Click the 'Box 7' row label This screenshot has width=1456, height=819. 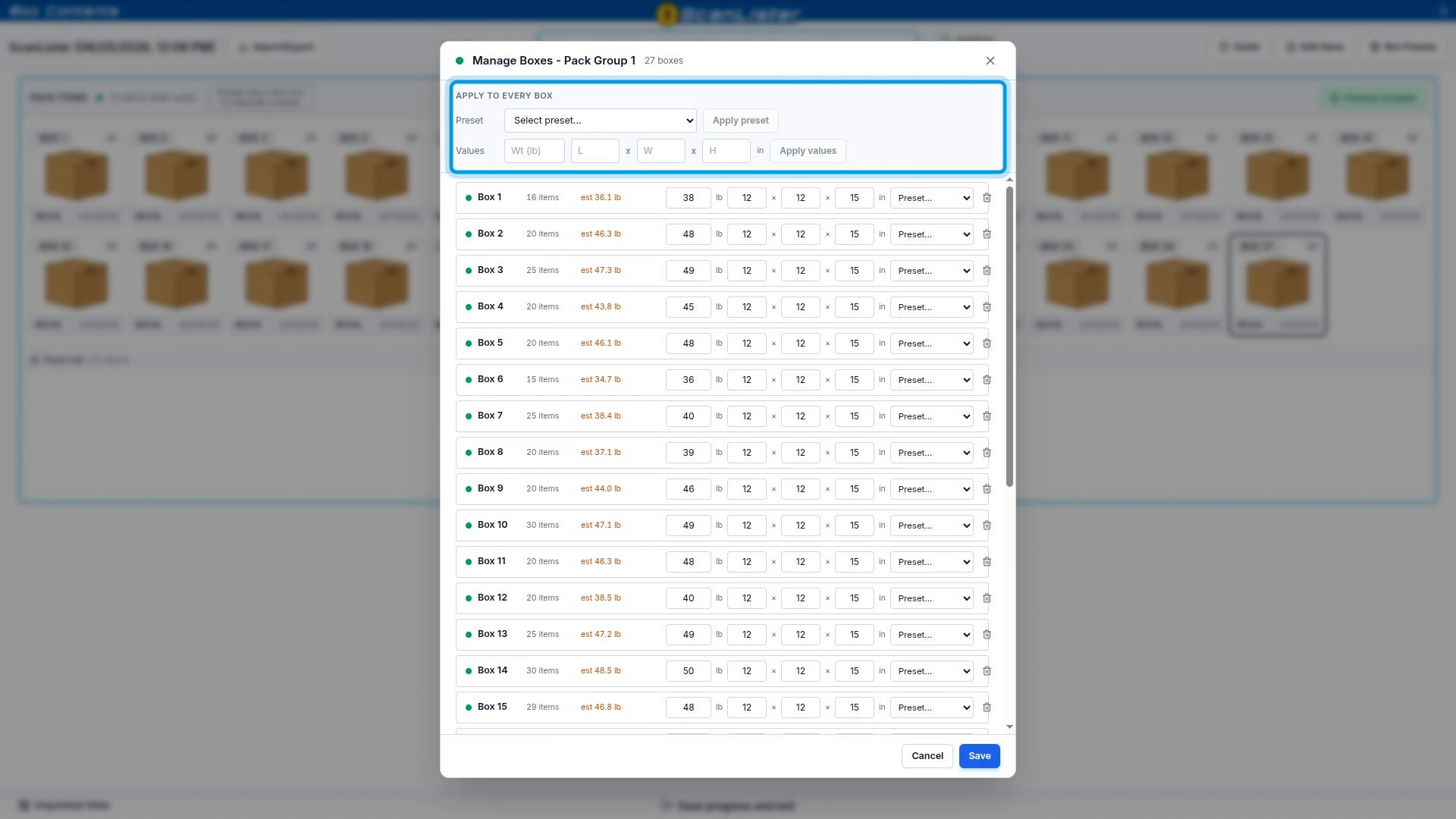tap(490, 416)
